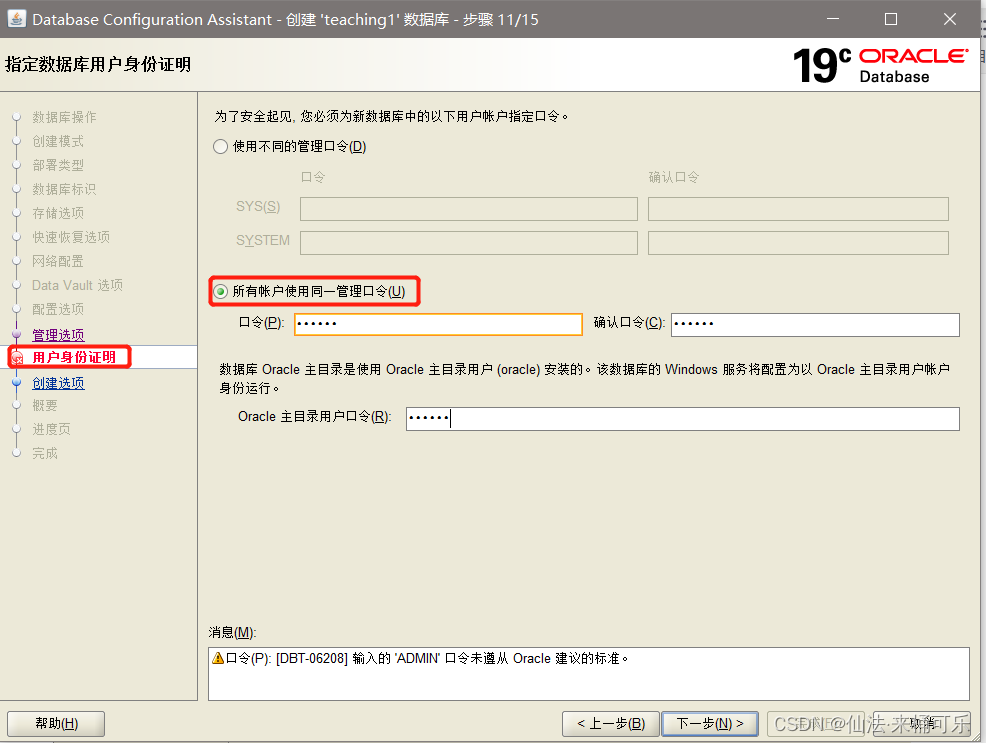Click the 数据库标识 step in sidebar
The width and height of the screenshot is (986, 743).
tap(64, 189)
